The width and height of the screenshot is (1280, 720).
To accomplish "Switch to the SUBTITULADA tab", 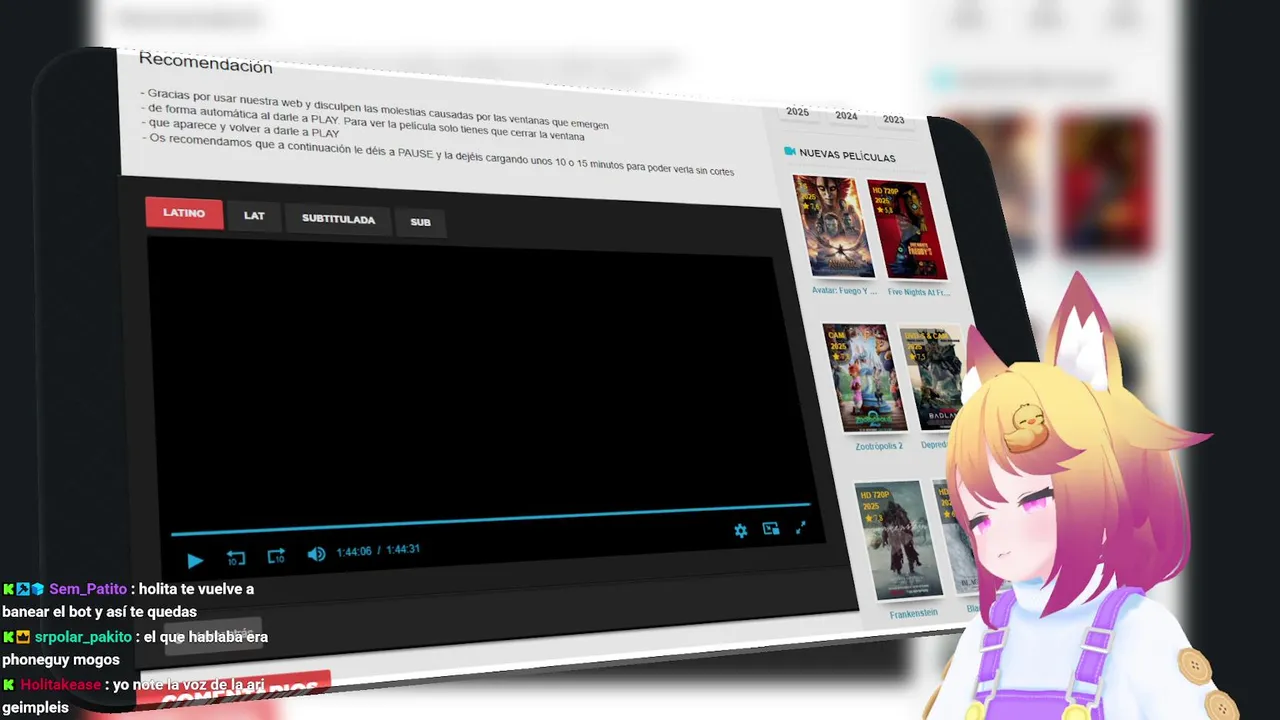I will pos(338,219).
